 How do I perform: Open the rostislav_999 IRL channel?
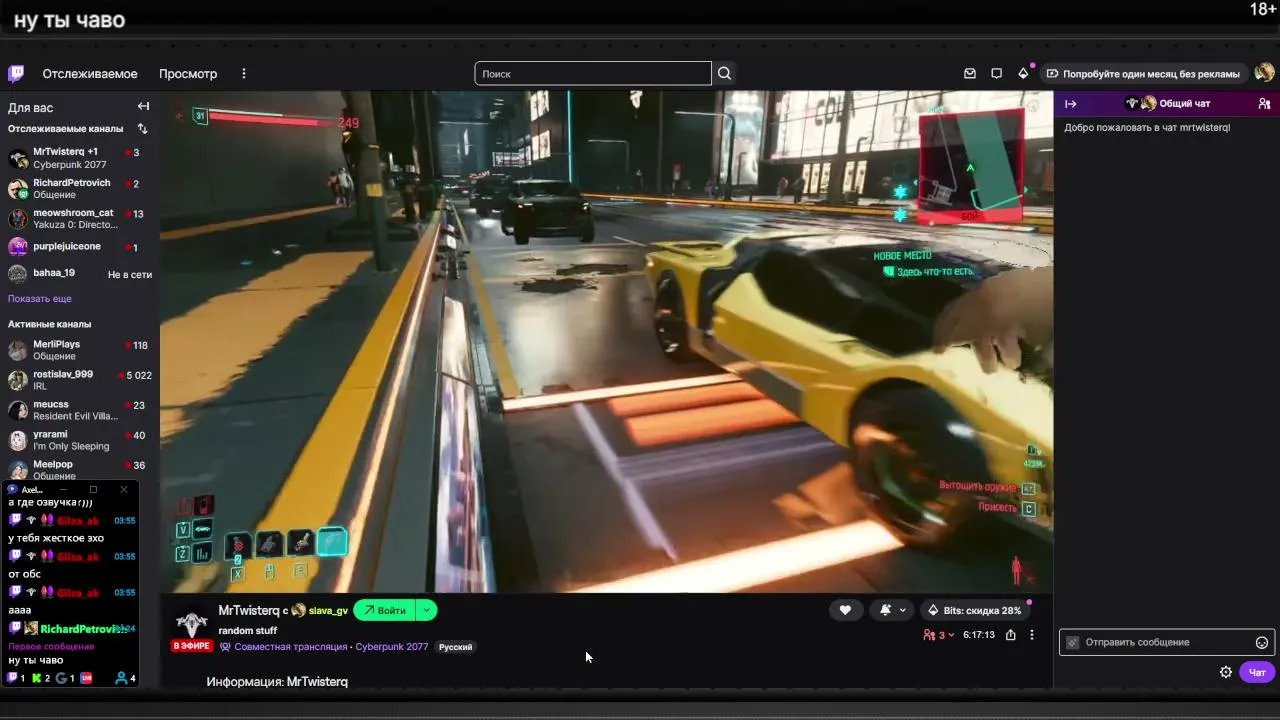(x=80, y=380)
